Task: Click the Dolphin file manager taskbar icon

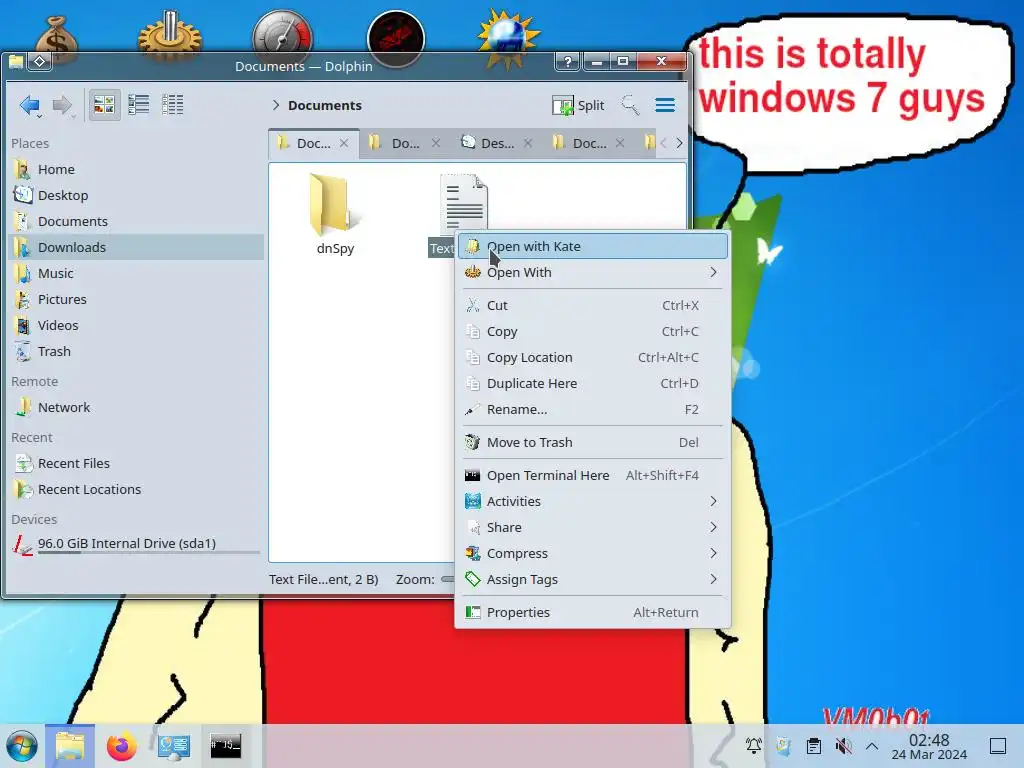Action: click(70, 746)
